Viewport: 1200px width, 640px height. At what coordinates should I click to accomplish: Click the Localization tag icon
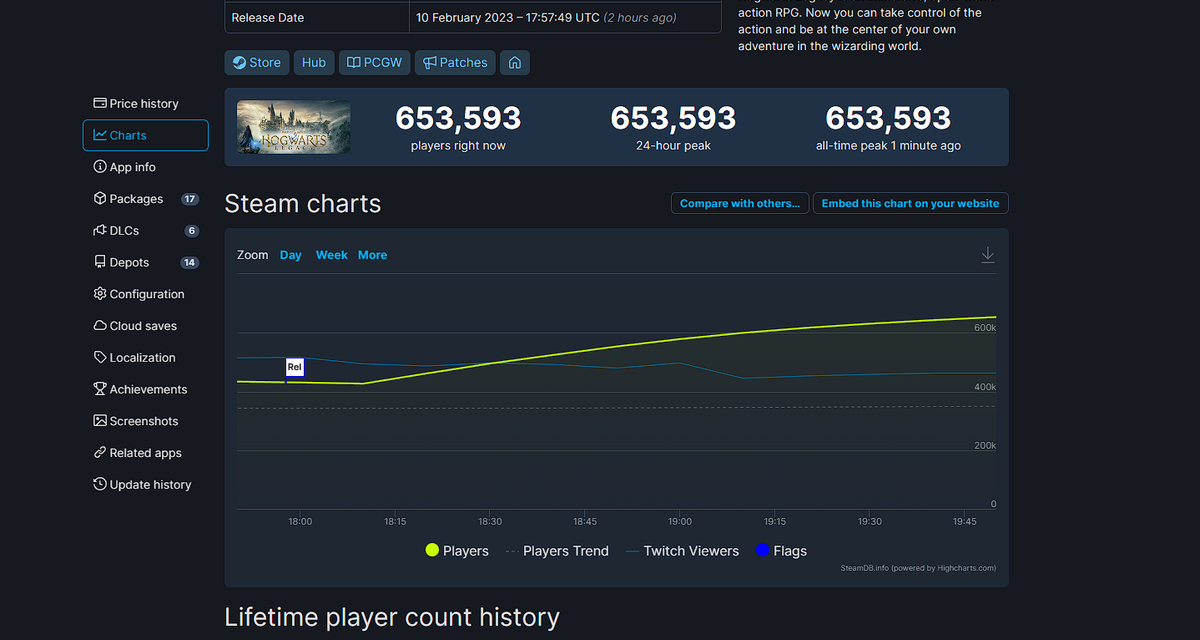click(x=100, y=357)
